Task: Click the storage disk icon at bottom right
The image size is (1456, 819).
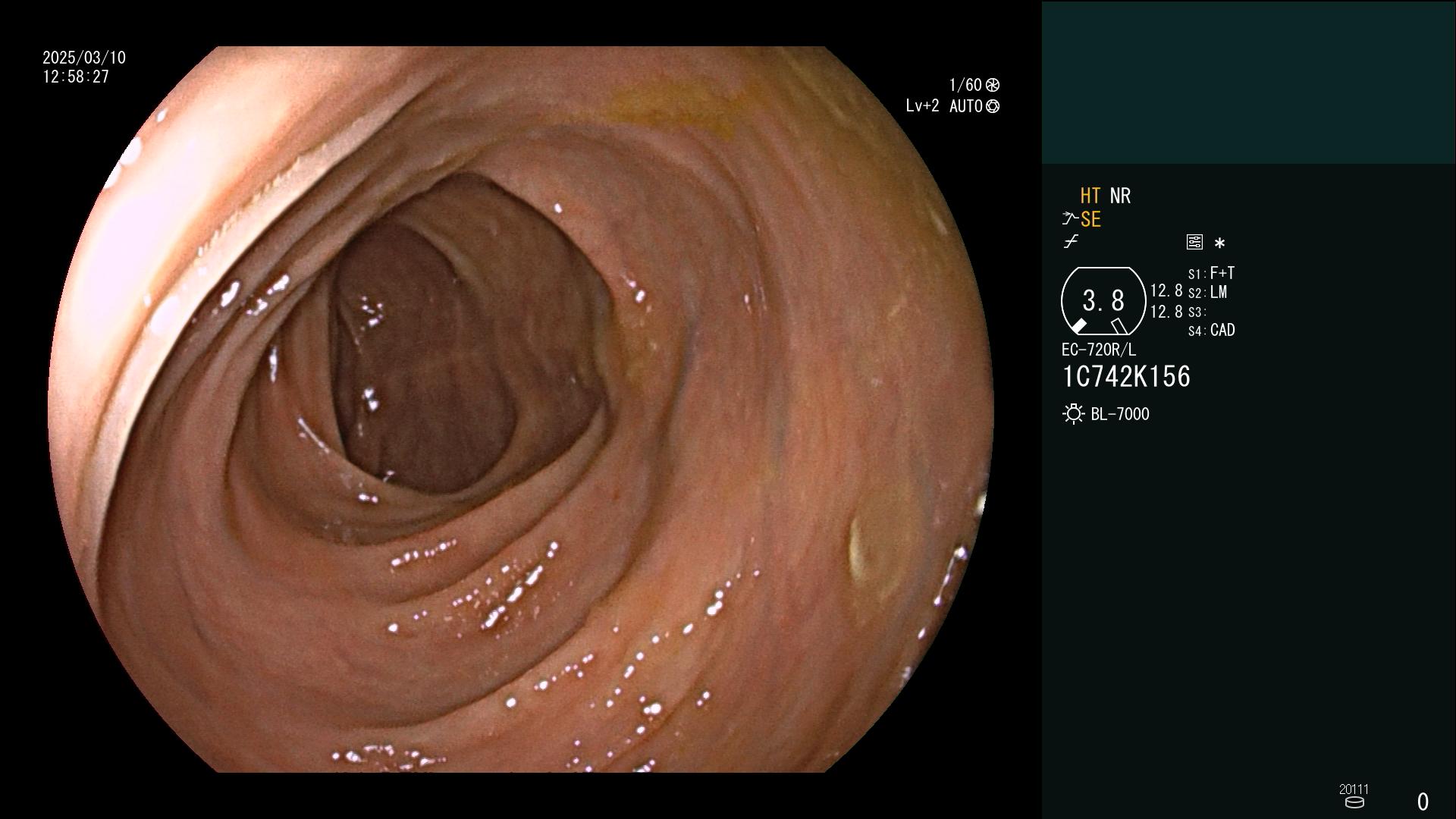Action: tap(1354, 802)
